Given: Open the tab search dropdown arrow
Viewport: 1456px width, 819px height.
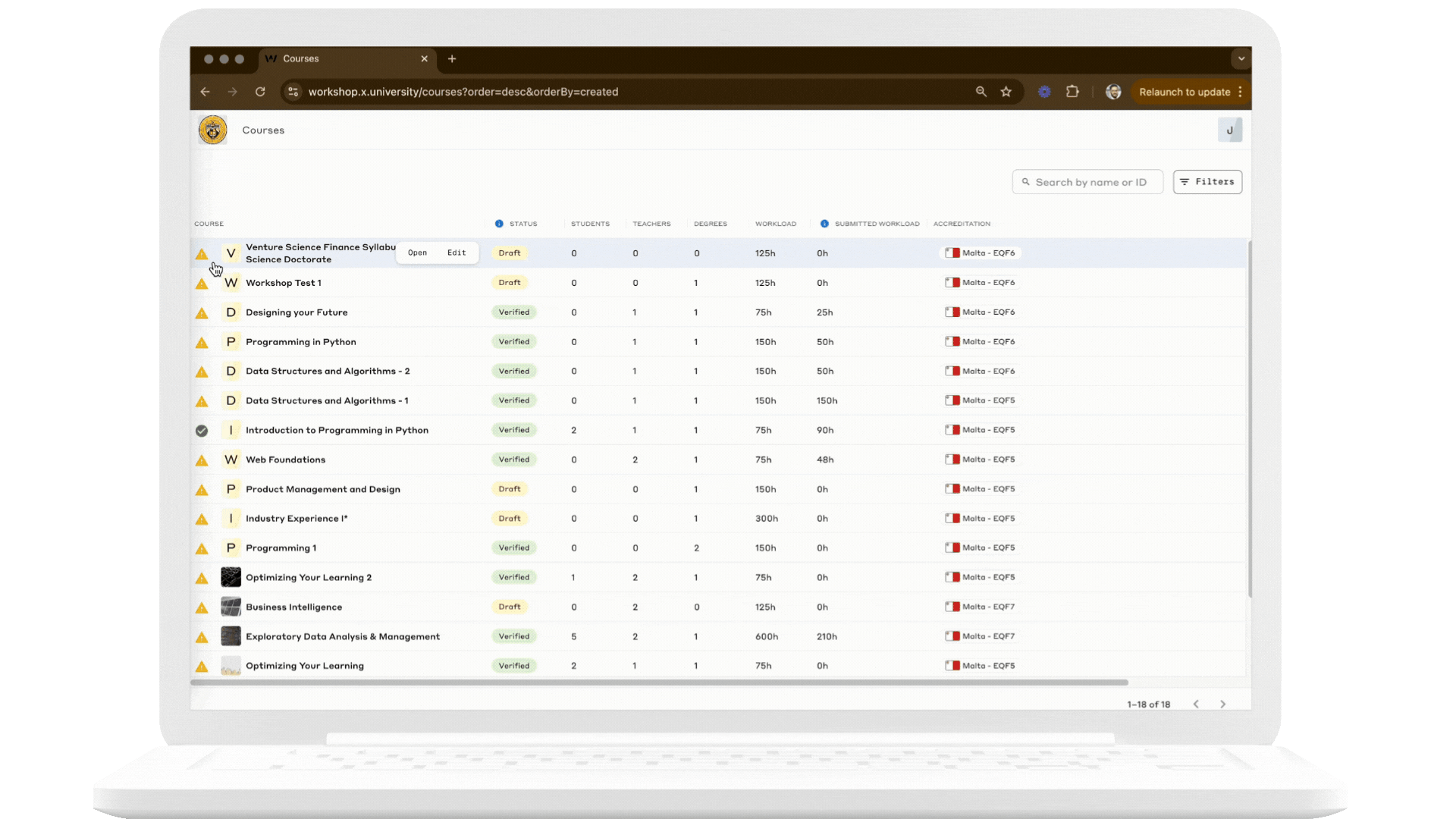Looking at the screenshot, I should (1241, 58).
